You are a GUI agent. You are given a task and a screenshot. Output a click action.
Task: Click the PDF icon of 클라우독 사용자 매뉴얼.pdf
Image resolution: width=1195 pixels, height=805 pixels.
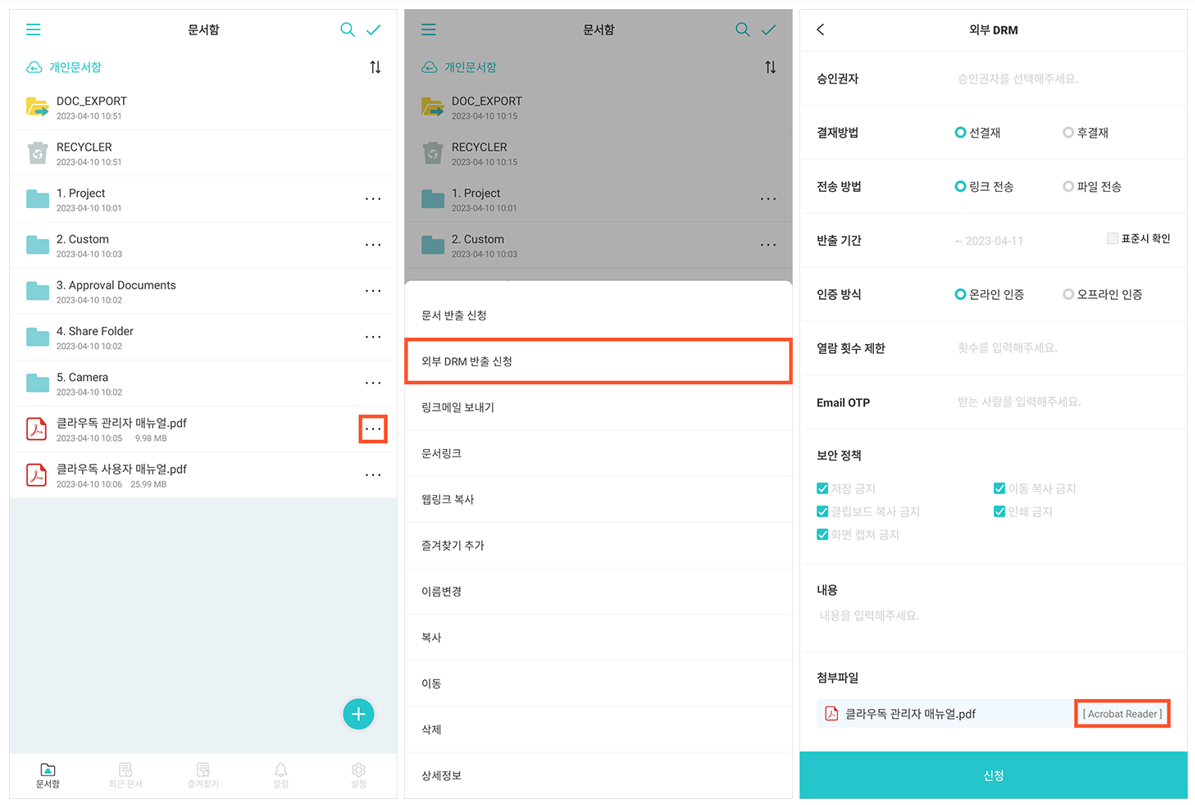pyautogui.click(x=37, y=475)
